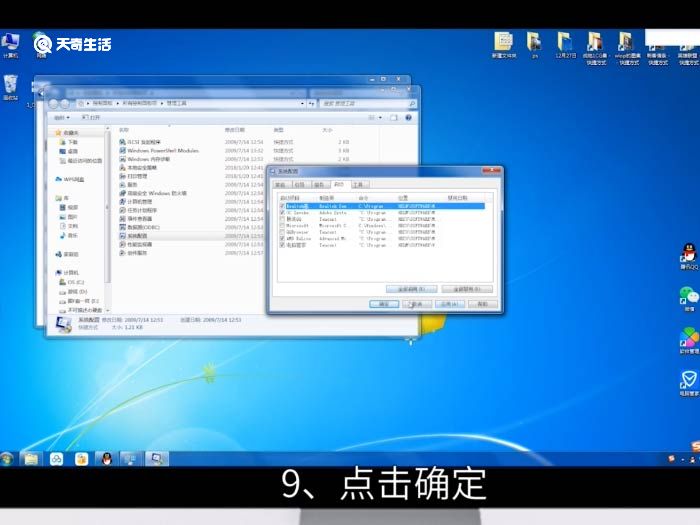Select the 启动 tab
The height and width of the screenshot is (525, 700).
point(339,184)
